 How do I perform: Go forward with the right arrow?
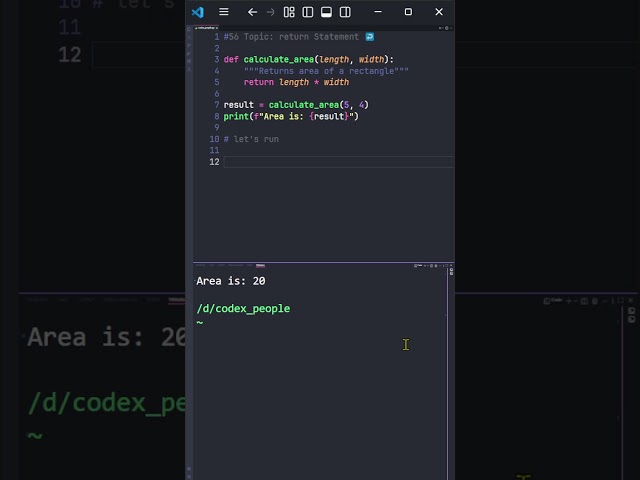pyautogui.click(x=270, y=12)
